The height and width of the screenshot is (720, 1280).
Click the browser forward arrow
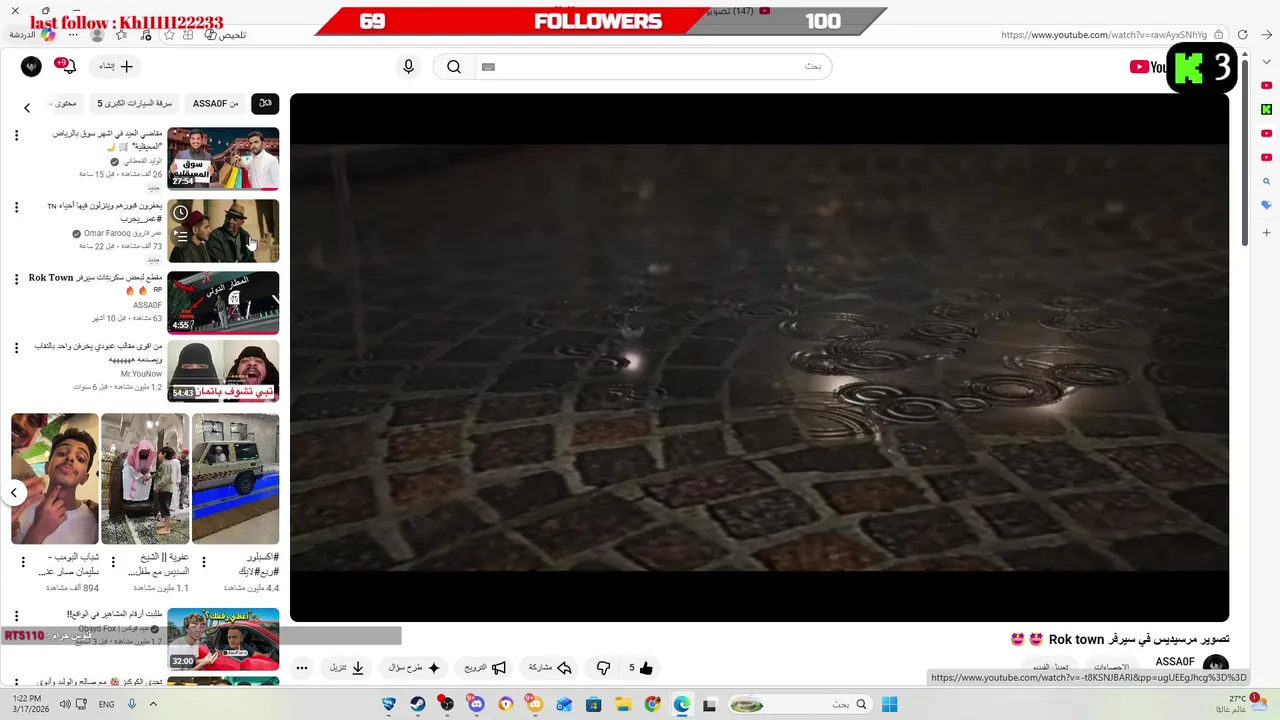coord(1266,35)
